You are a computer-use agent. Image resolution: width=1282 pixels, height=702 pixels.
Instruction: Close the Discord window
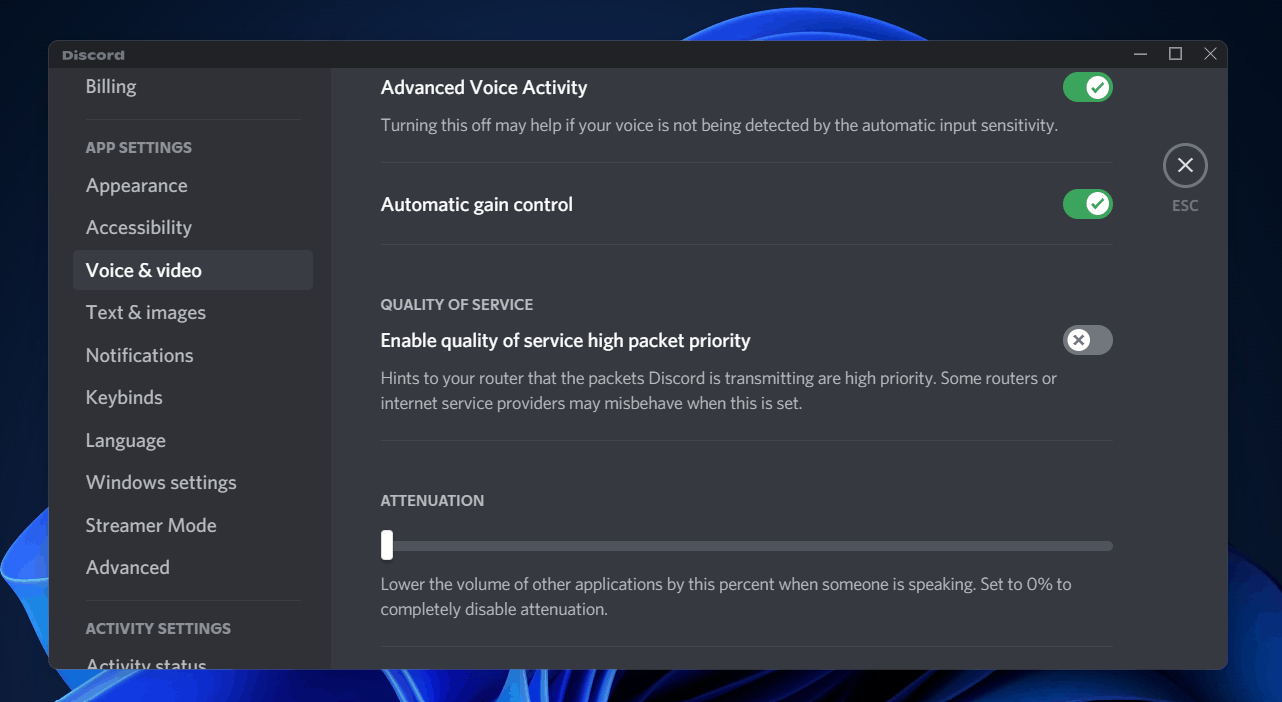(x=1210, y=54)
